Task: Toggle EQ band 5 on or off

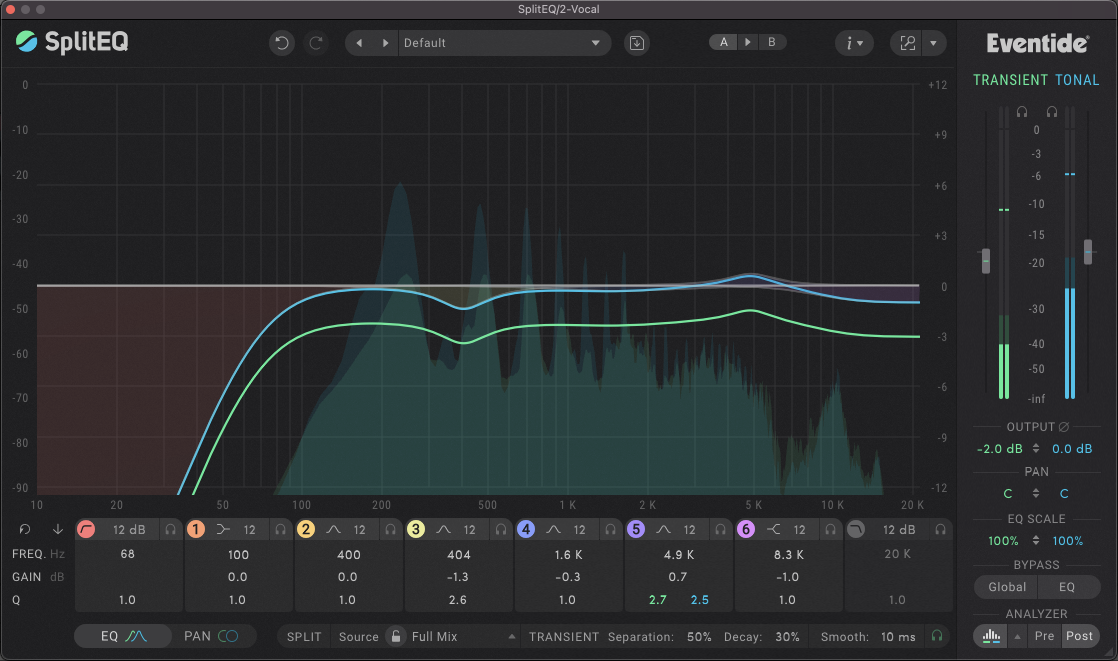Action: point(635,529)
